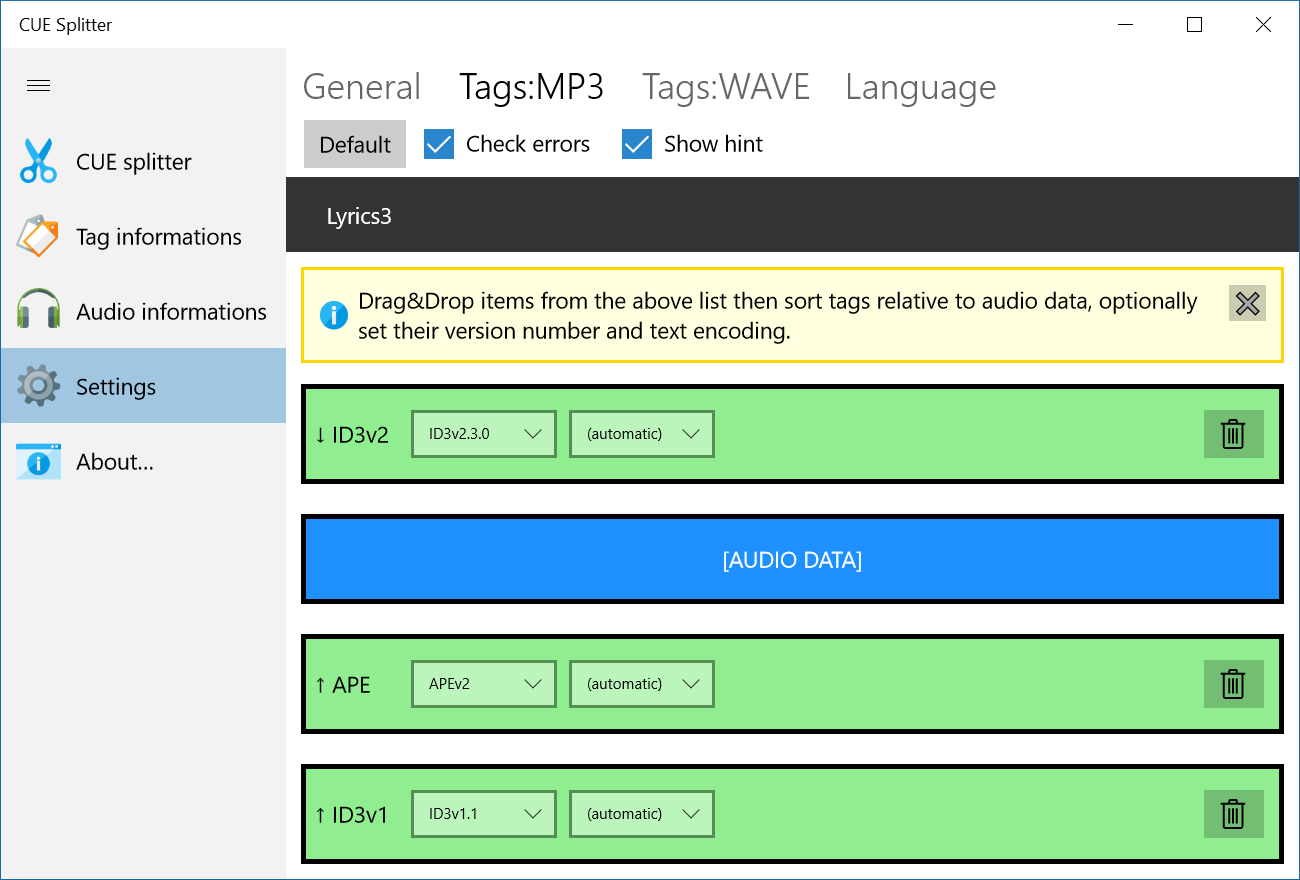
Task: Remove the APE tag using the trash icon
Action: (1233, 684)
